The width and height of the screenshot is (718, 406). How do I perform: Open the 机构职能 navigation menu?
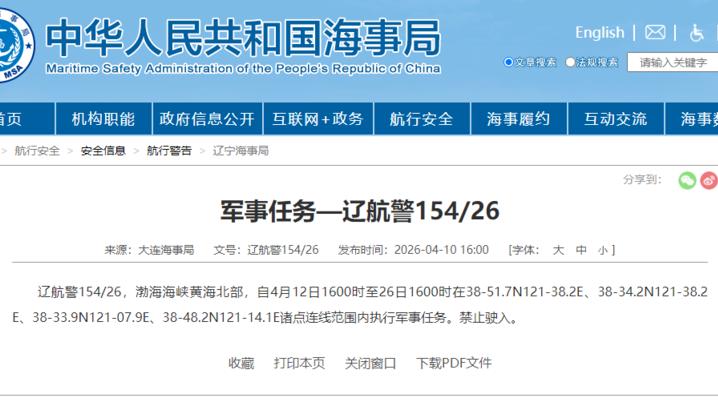(x=103, y=119)
